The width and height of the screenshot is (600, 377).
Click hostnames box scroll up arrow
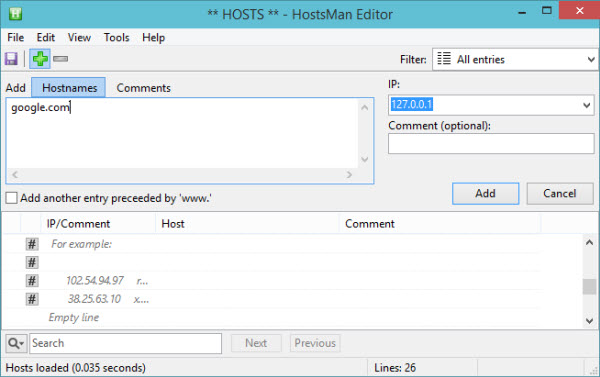[365, 108]
